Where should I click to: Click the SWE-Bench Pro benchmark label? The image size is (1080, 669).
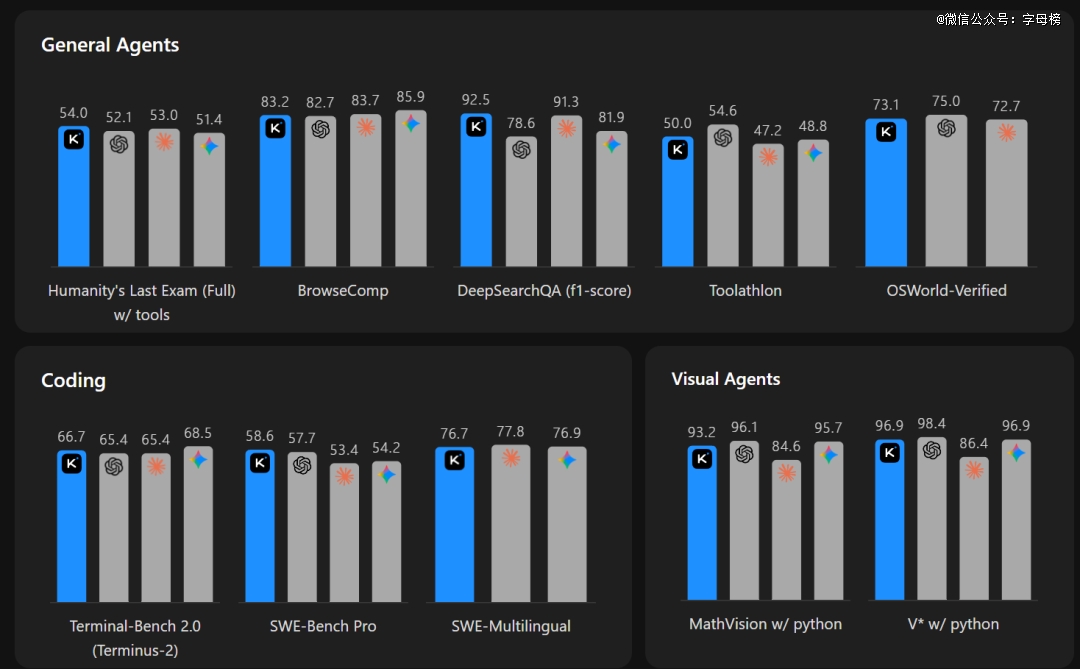pyautogui.click(x=323, y=626)
